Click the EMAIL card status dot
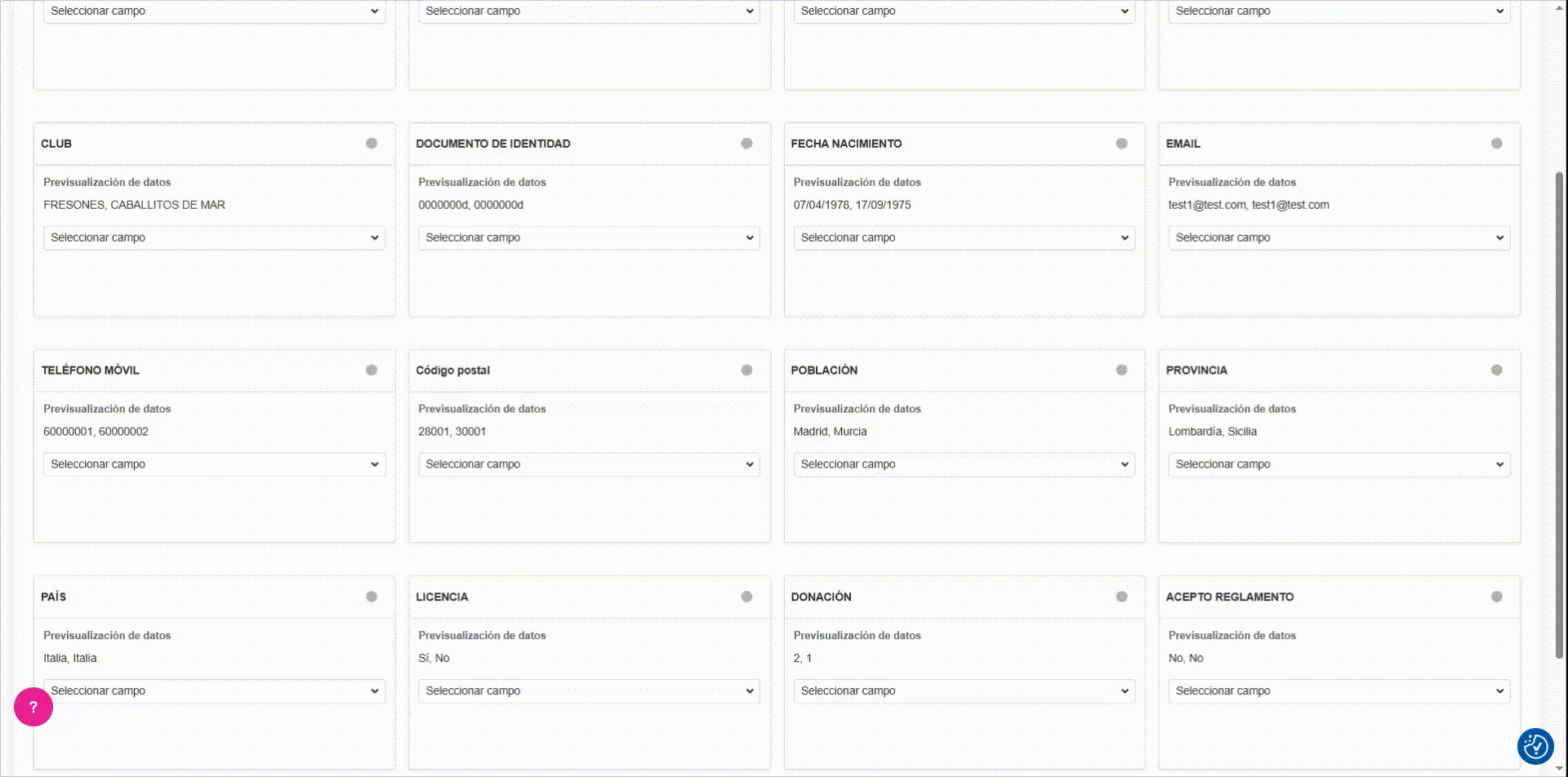This screenshot has height=777, width=1568. pos(1496,144)
